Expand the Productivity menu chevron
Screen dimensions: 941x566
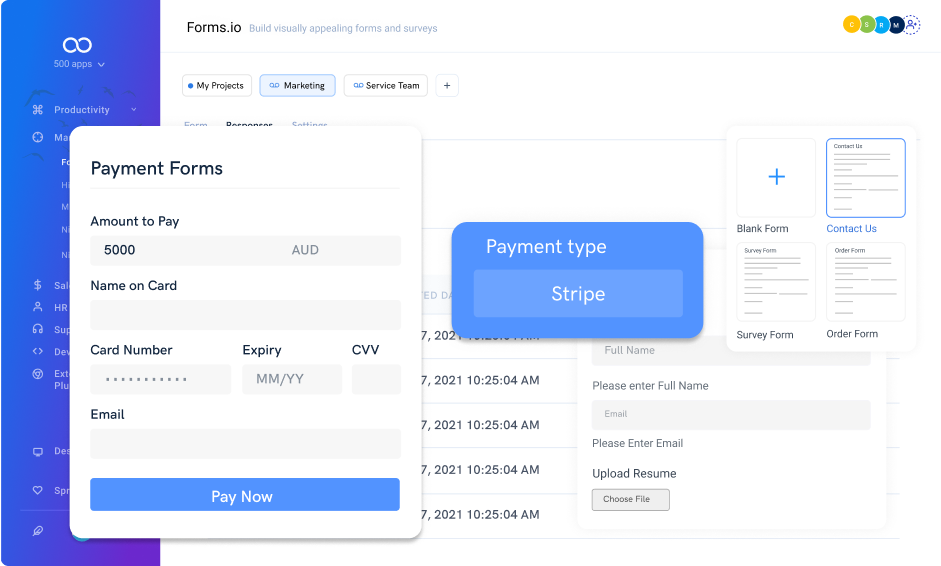pos(133,110)
